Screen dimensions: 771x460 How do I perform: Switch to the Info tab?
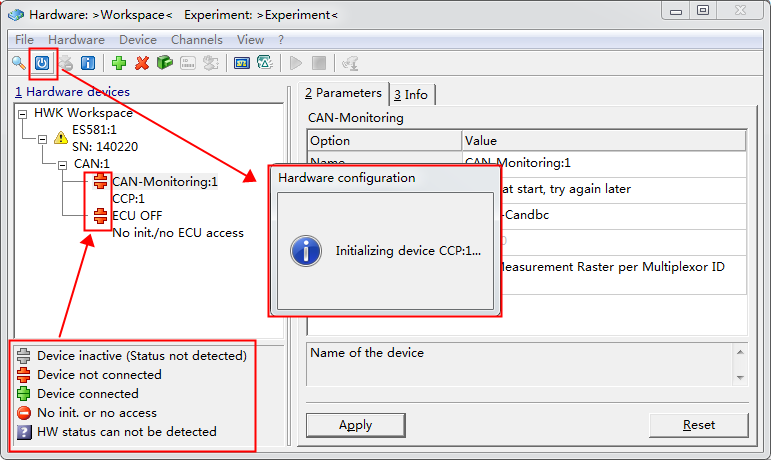coord(411,94)
